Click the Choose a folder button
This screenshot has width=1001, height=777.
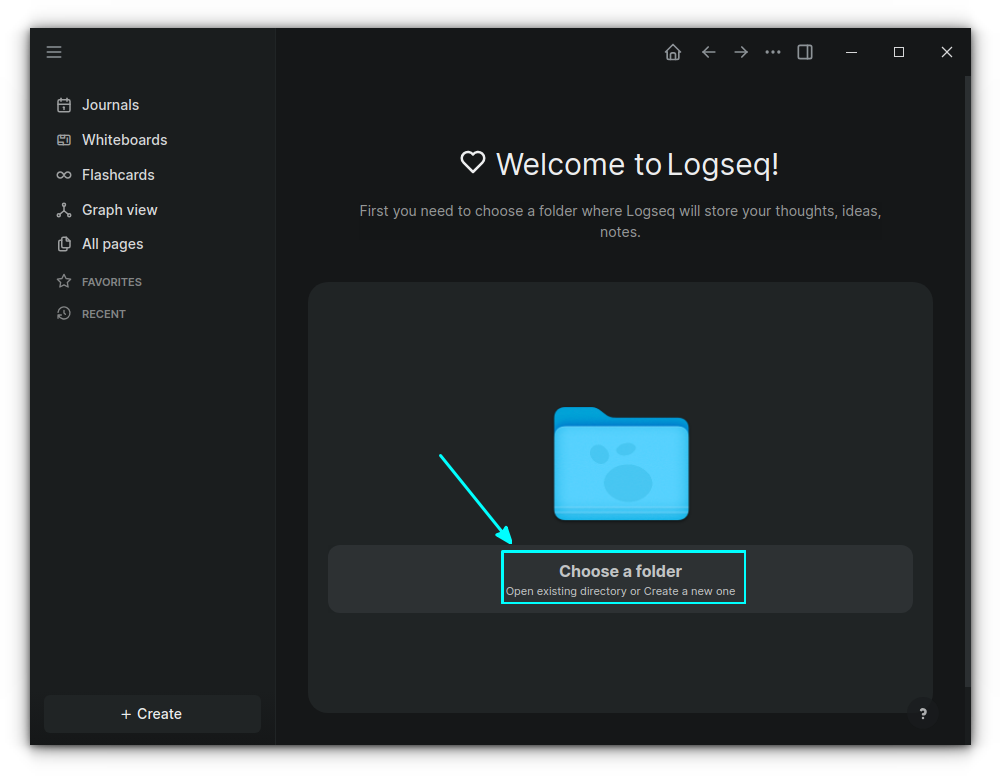(x=622, y=577)
